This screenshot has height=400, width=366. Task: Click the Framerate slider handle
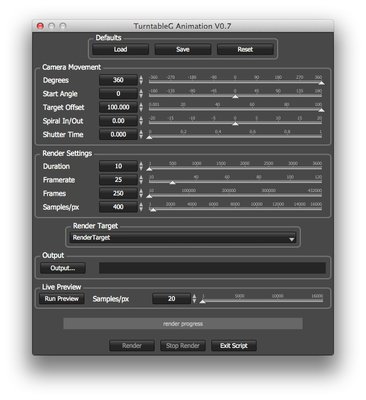point(172,182)
